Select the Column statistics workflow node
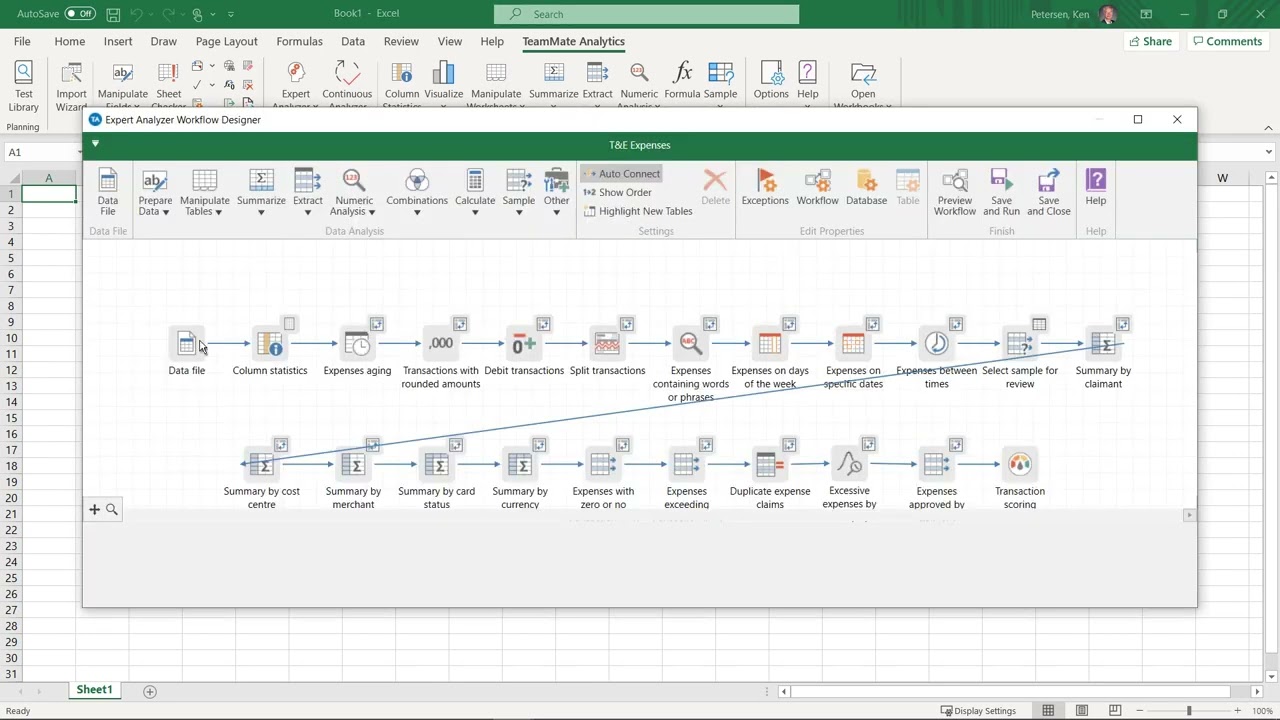1280x720 pixels. tap(270, 345)
